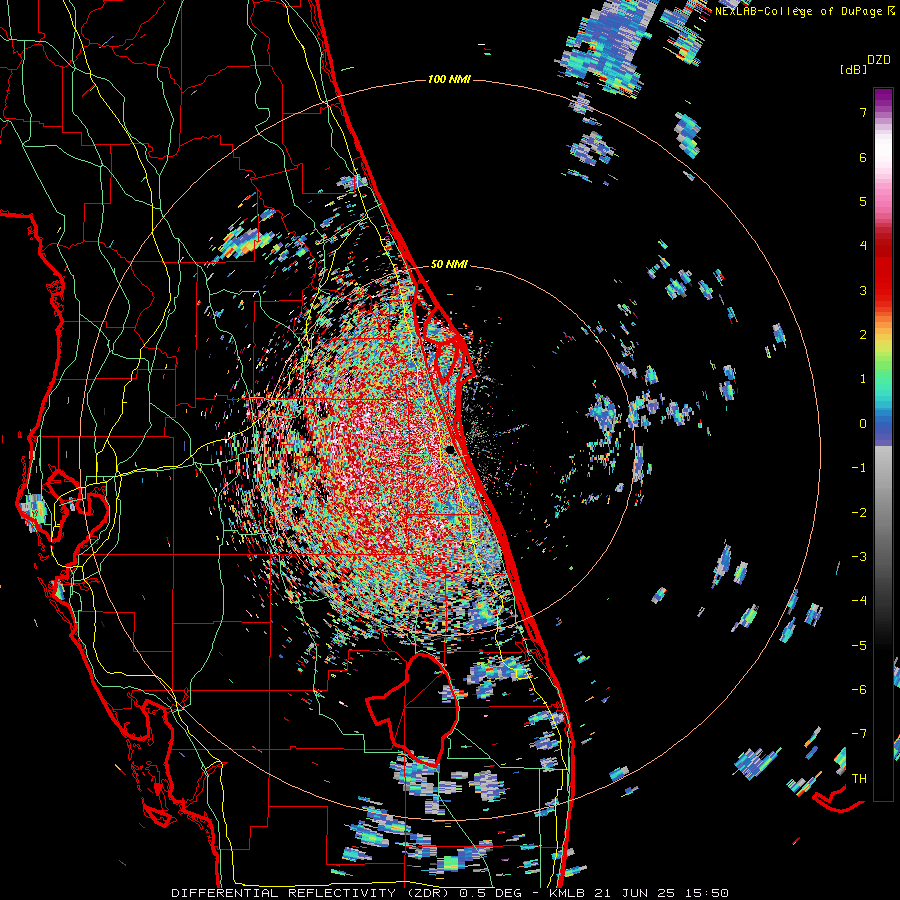Click the 1 dB tick on color scale

pyautogui.click(x=863, y=379)
